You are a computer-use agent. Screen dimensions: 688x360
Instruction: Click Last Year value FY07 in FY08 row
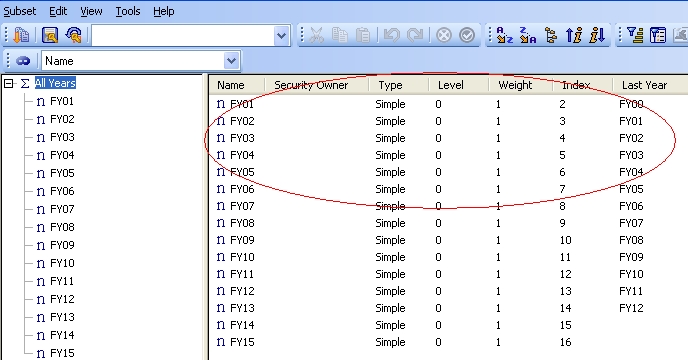tap(631, 223)
